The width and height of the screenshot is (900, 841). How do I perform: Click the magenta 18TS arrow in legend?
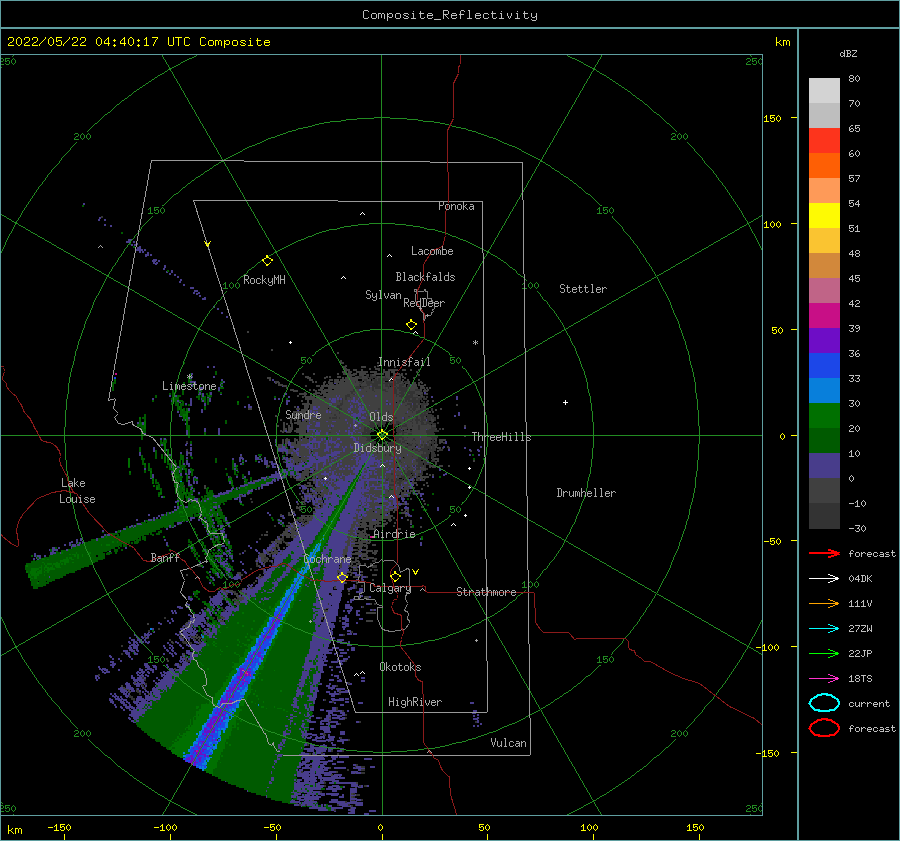click(x=824, y=679)
